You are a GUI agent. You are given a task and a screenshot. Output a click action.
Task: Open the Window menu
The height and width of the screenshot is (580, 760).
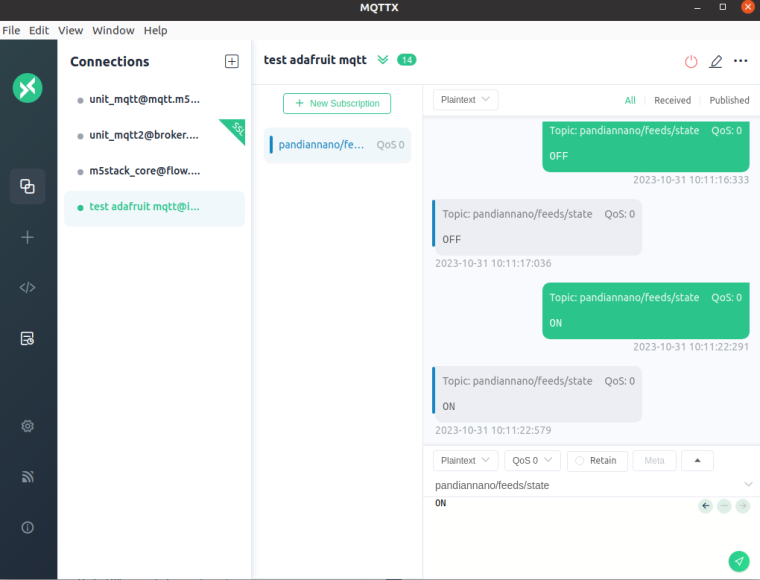pos(113,31)
